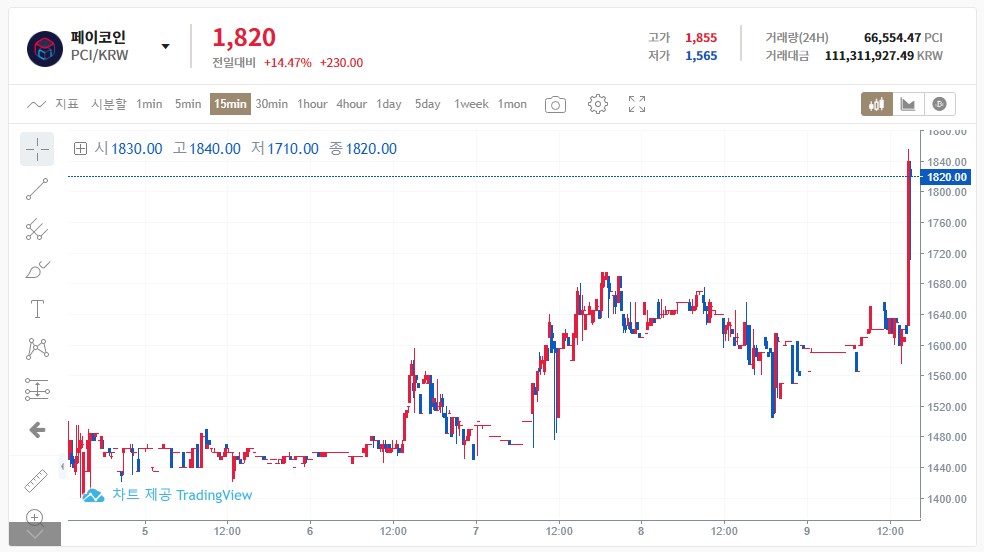Click the 66,554.47 PCI volume value
This screenshot has width=984, height=552.
(903, 38)
